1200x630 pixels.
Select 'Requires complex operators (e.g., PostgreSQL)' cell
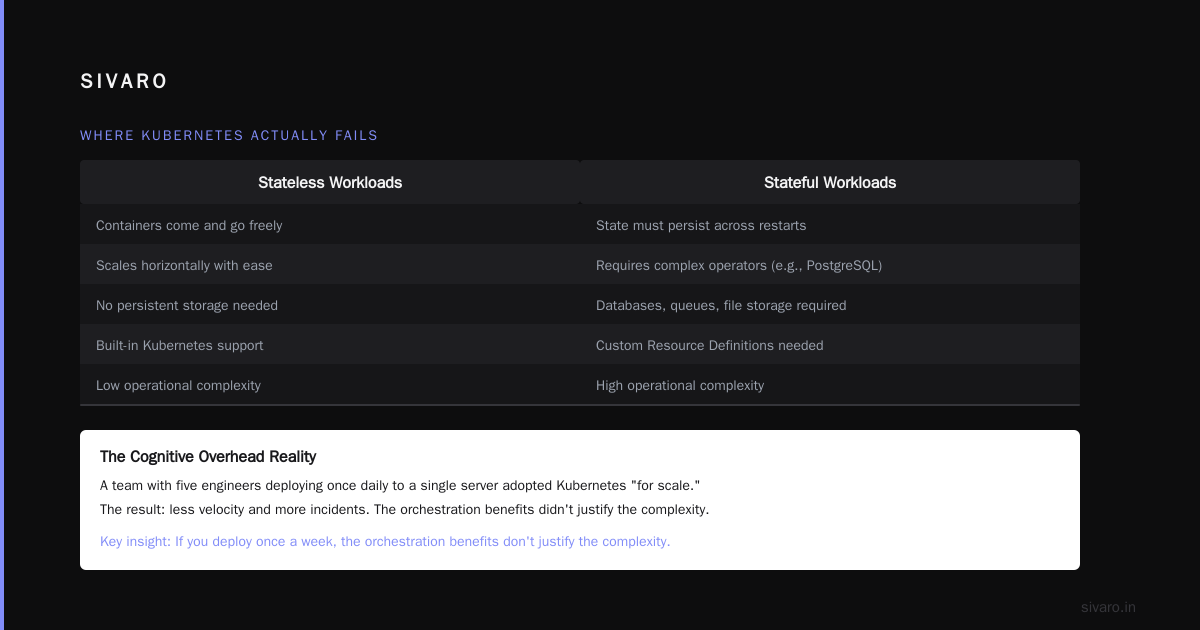pyautogui.click(x=830, y=265)
